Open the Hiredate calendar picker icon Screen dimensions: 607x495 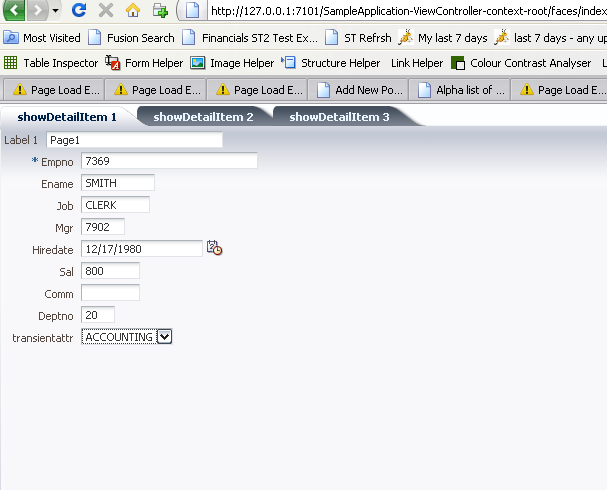pos(214,248)
